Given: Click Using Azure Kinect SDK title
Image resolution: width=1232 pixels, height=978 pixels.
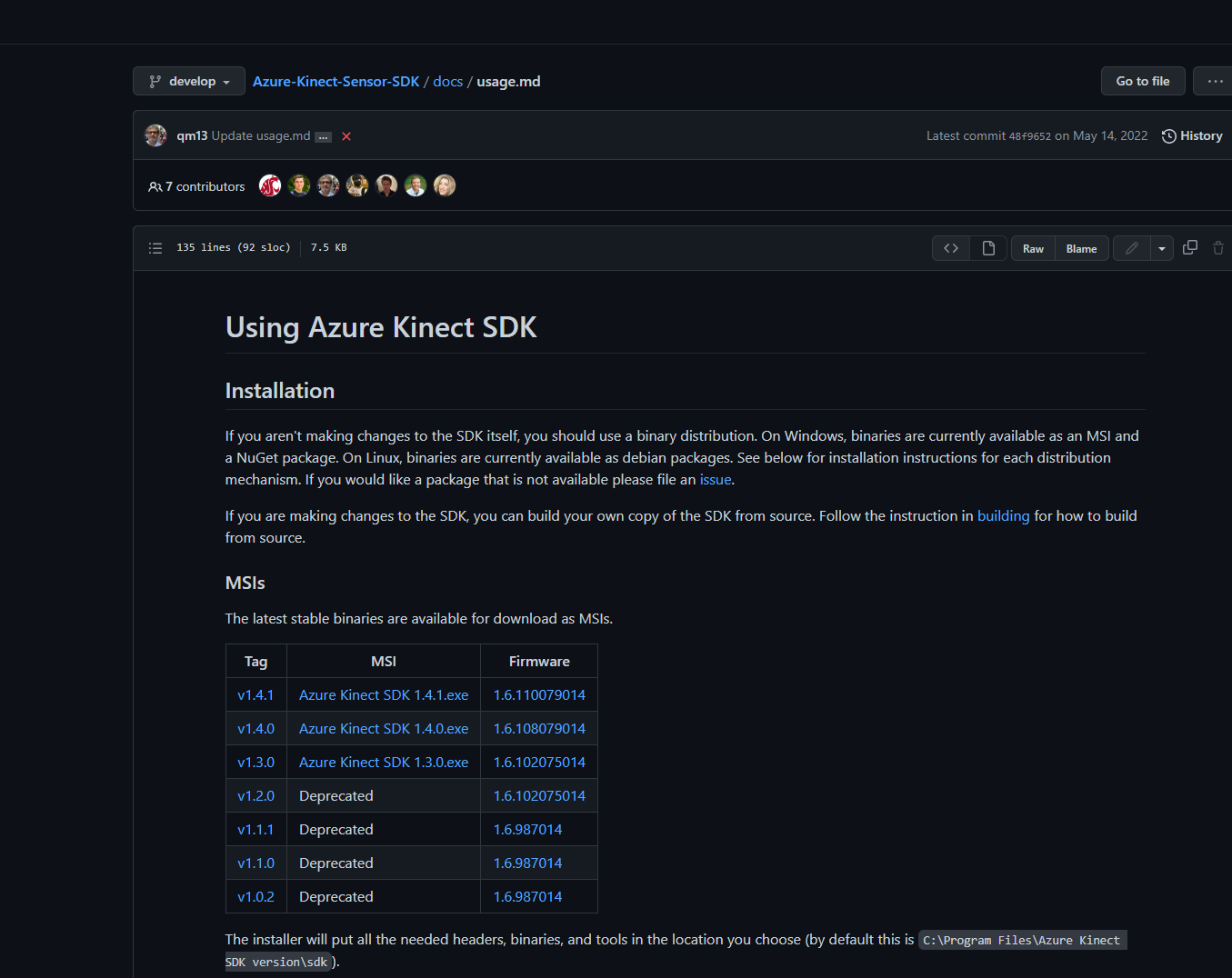Looking at the screenshot, I should coord(381,327).
